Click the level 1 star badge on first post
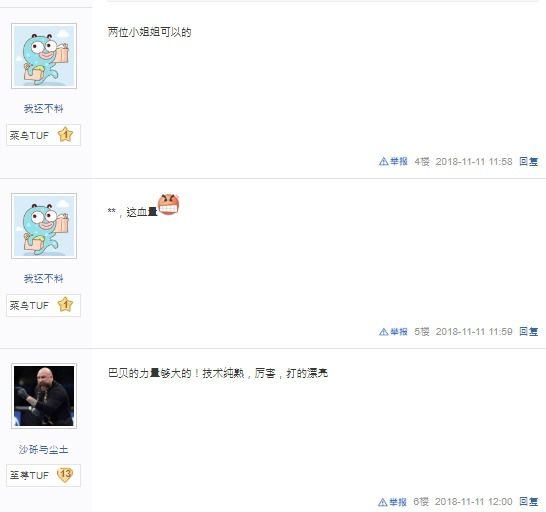The height and width of the screenshot is (512, 546). [x=65, y=135]
